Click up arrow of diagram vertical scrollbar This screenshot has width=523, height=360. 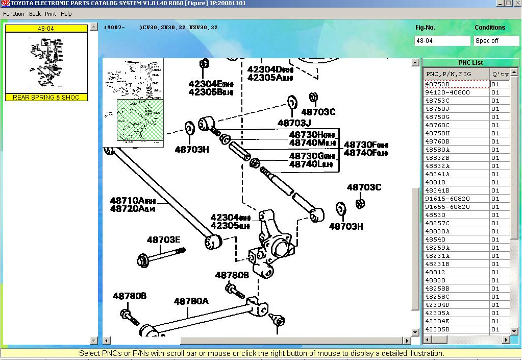point(415,62)
